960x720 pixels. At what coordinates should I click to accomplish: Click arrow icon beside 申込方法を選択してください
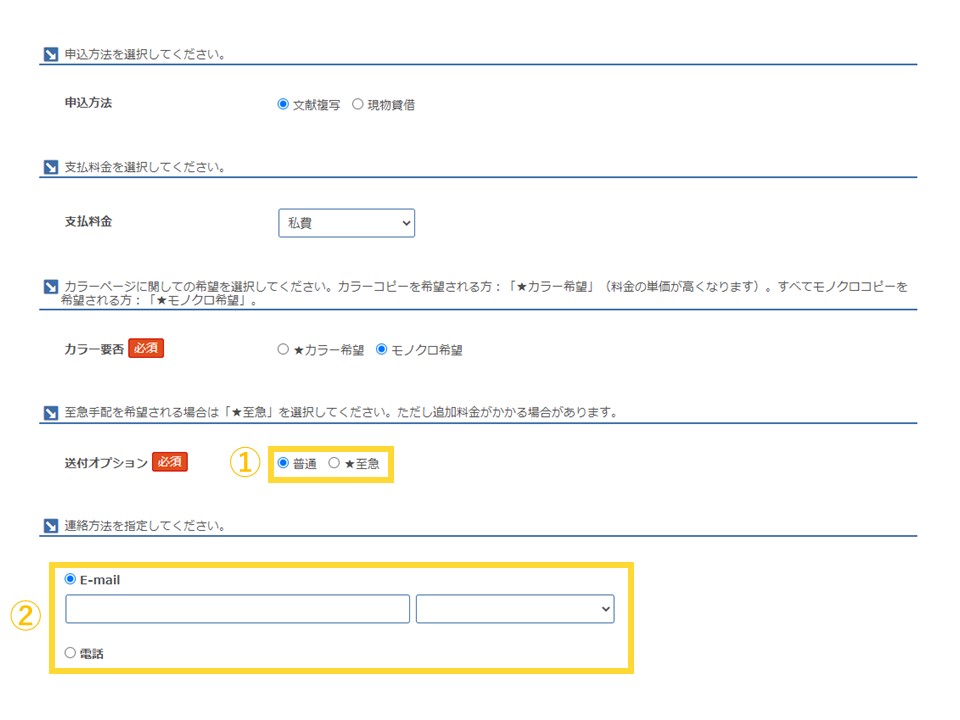51,54
